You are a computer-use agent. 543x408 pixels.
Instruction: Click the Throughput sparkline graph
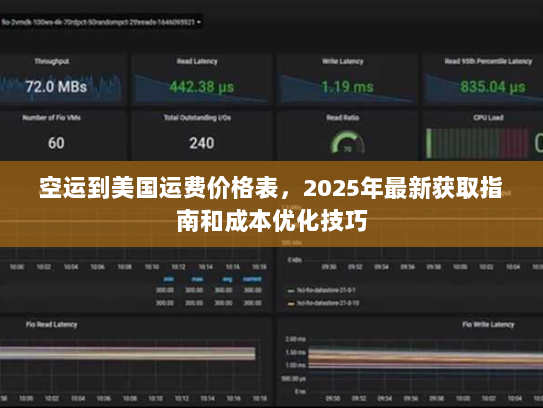tap(61, 87)
